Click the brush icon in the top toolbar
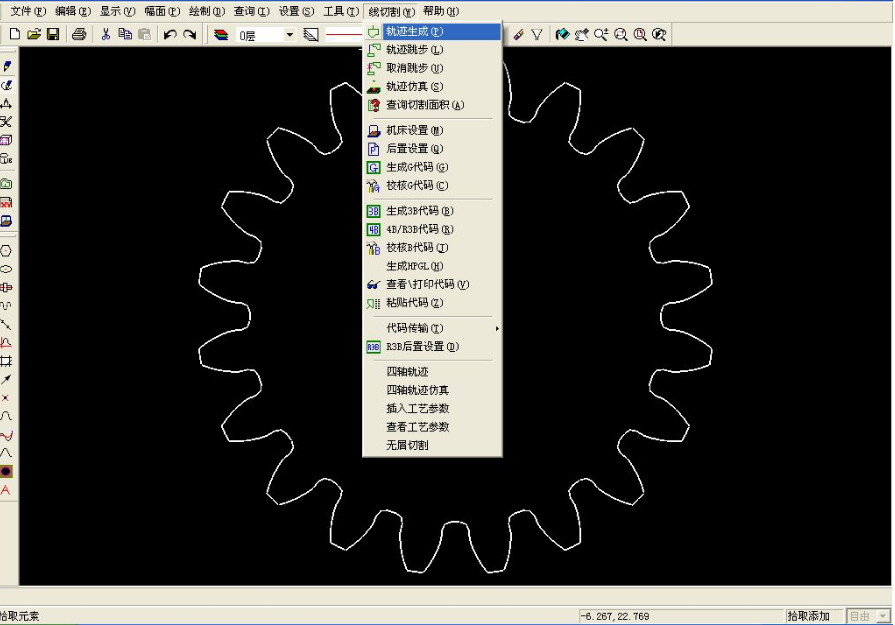This screenshot has height=625, width=895. point(518,35)
